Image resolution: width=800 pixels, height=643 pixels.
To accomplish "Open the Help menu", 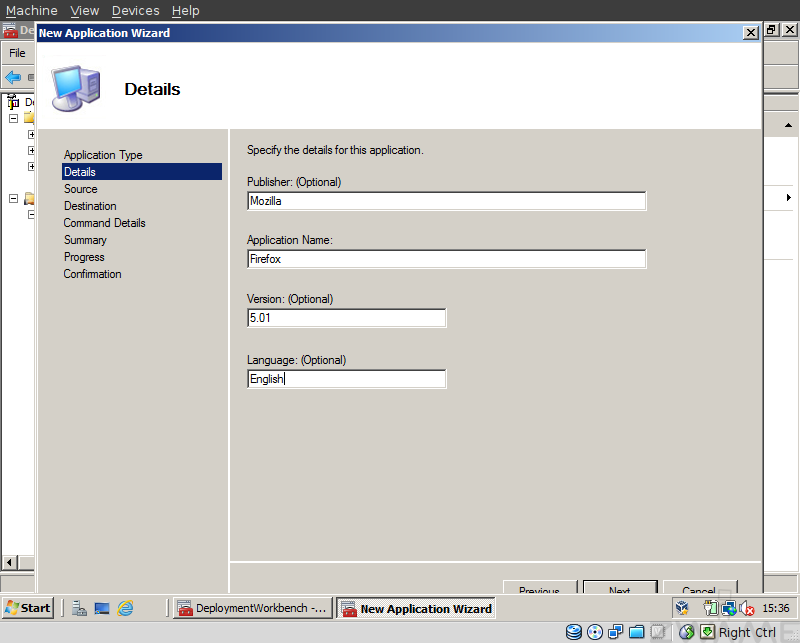I will coord(186,11).
